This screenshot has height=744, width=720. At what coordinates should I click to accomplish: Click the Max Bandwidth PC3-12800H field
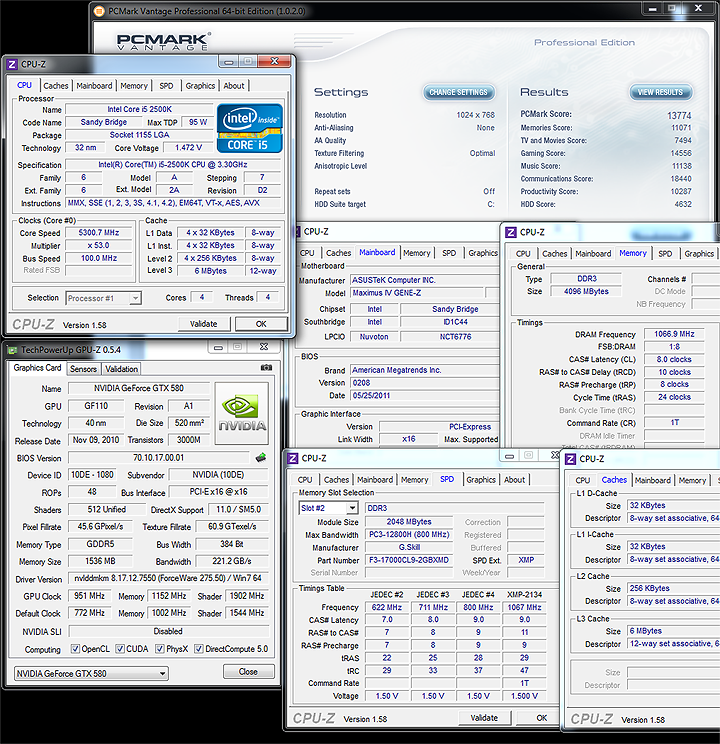[409, 535]
